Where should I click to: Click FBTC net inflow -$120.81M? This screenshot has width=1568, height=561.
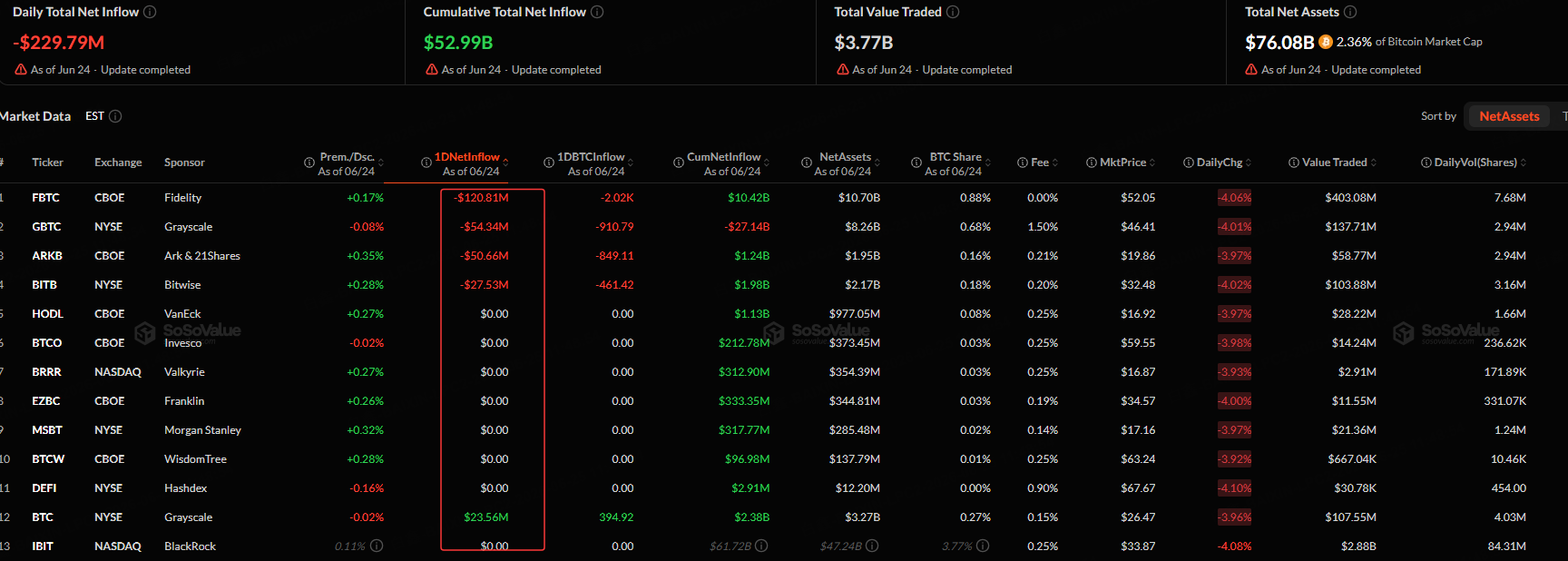pyautogui.click(x=483, y=197)
